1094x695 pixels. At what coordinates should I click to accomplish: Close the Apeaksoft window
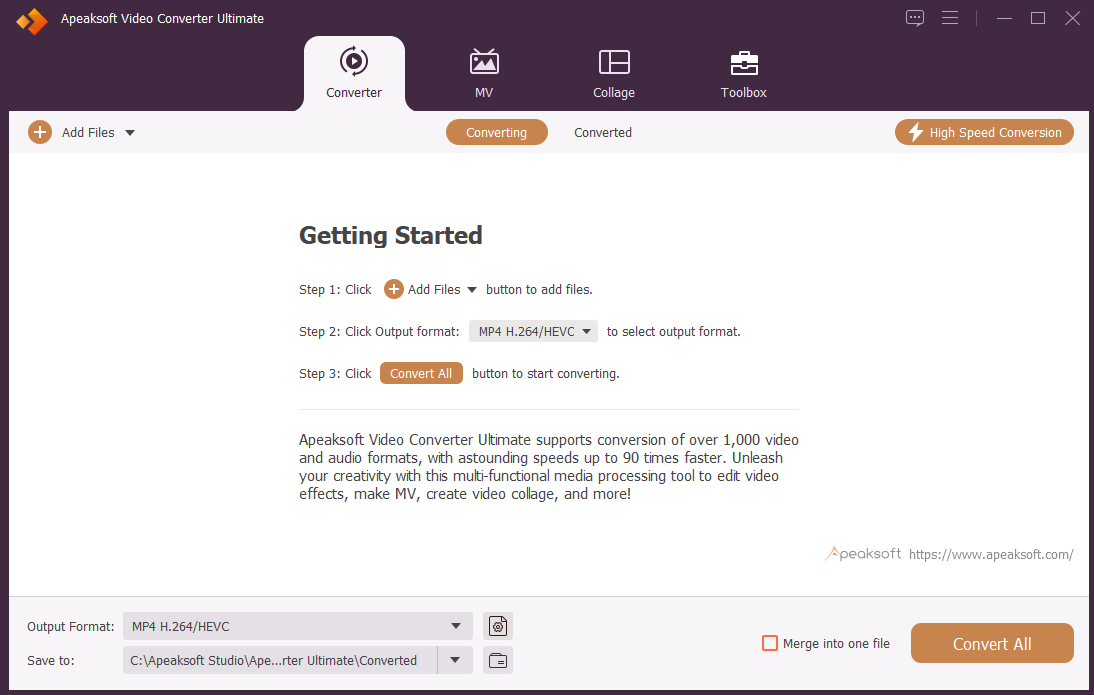[x=1072, y=18]
